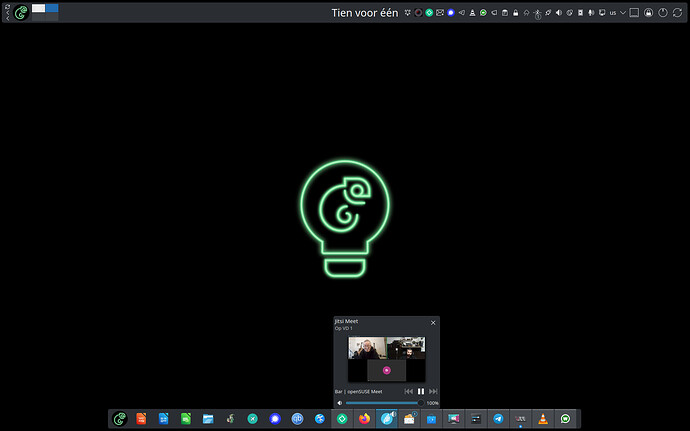Viewport: 690px width, 431px height.
Task: Open the clipboard tray icon in top panel
Action: pyautogui.click(x=505, y=13)
